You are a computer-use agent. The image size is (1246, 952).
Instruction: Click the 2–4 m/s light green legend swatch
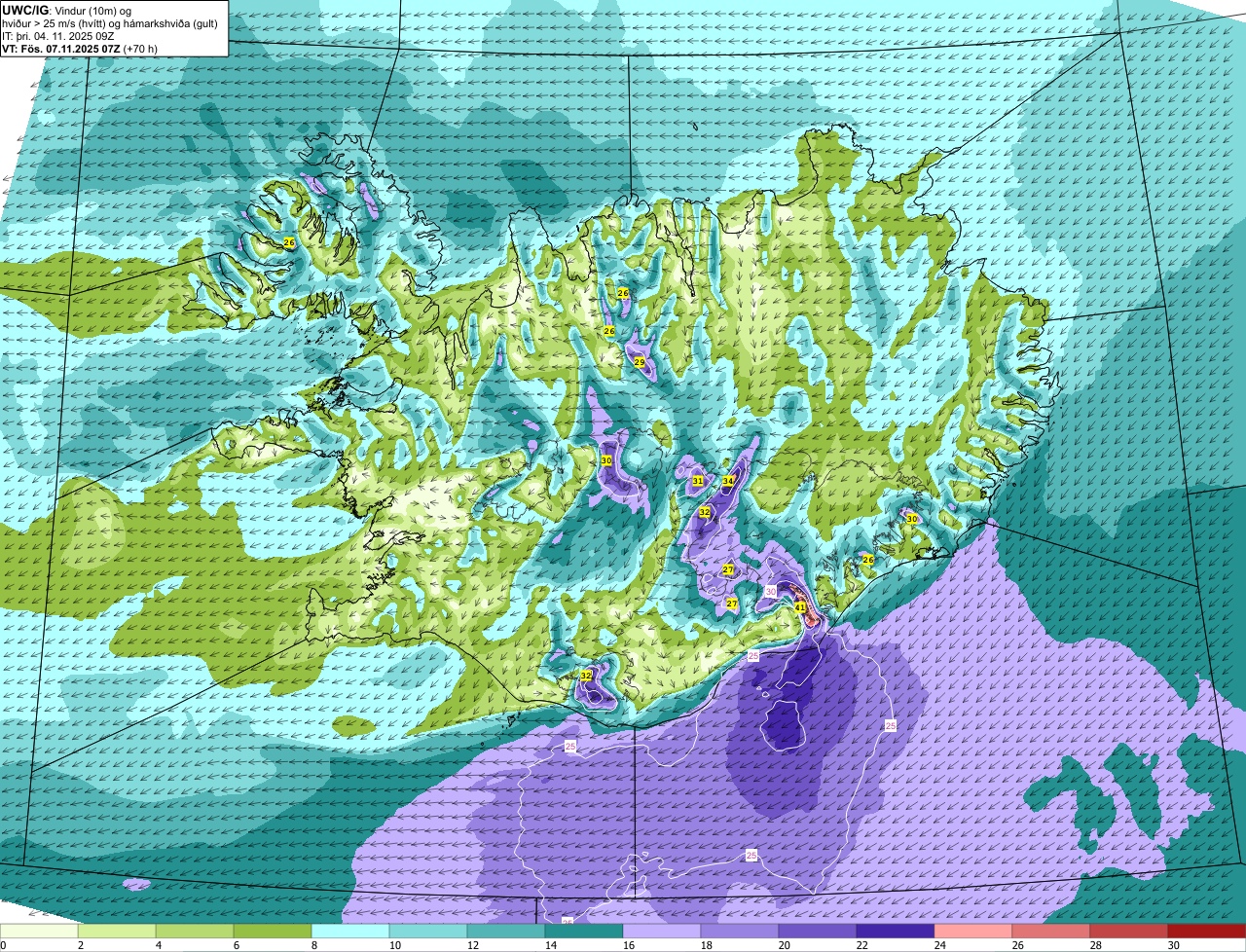coord(117,932)
